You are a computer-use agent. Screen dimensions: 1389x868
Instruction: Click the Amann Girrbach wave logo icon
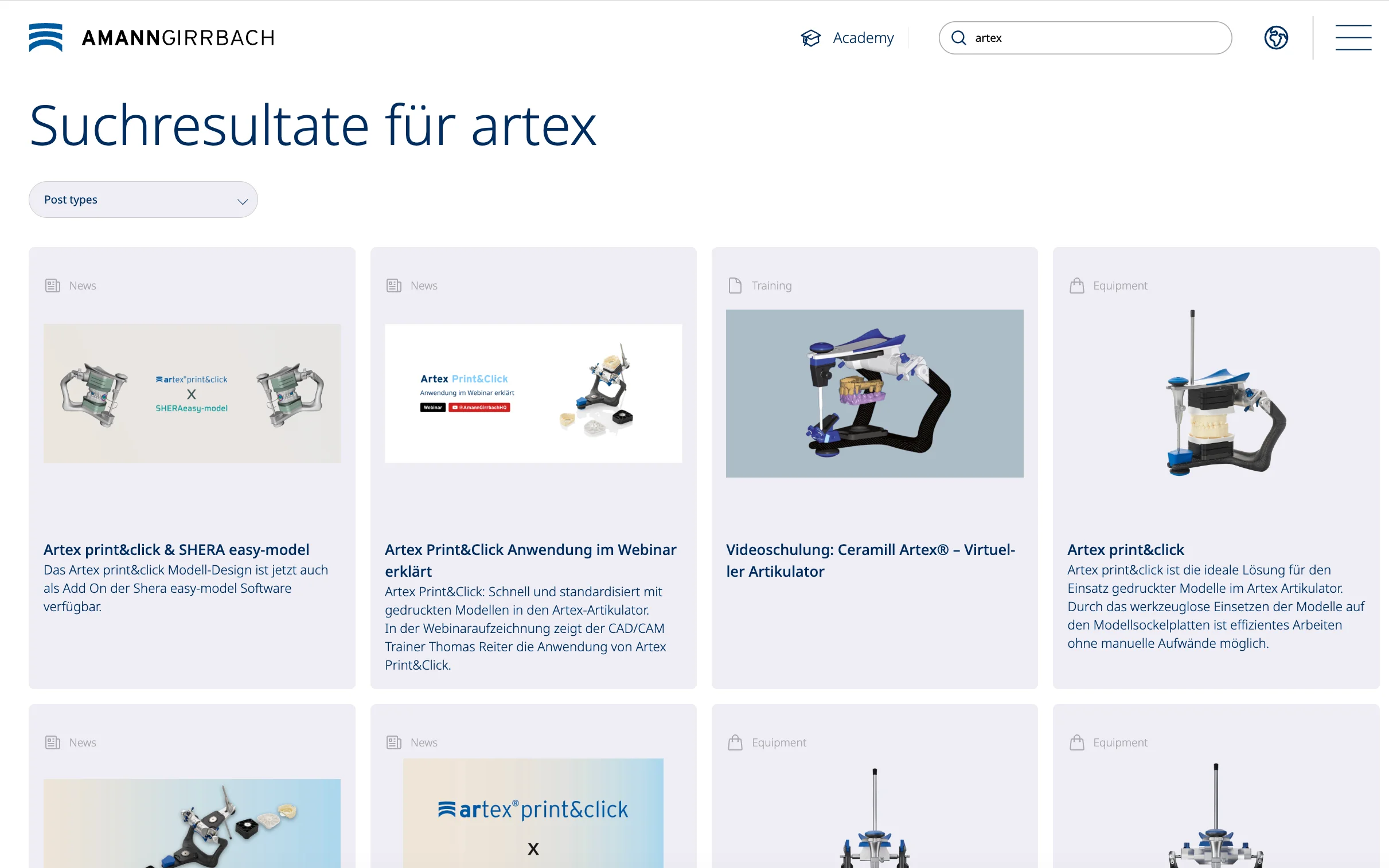[x=45, y=37]
